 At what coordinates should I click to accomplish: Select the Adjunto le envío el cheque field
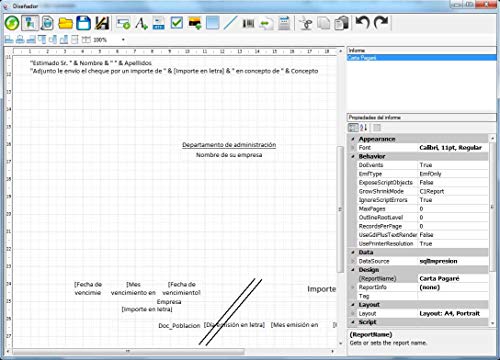(x=174, y=71)
